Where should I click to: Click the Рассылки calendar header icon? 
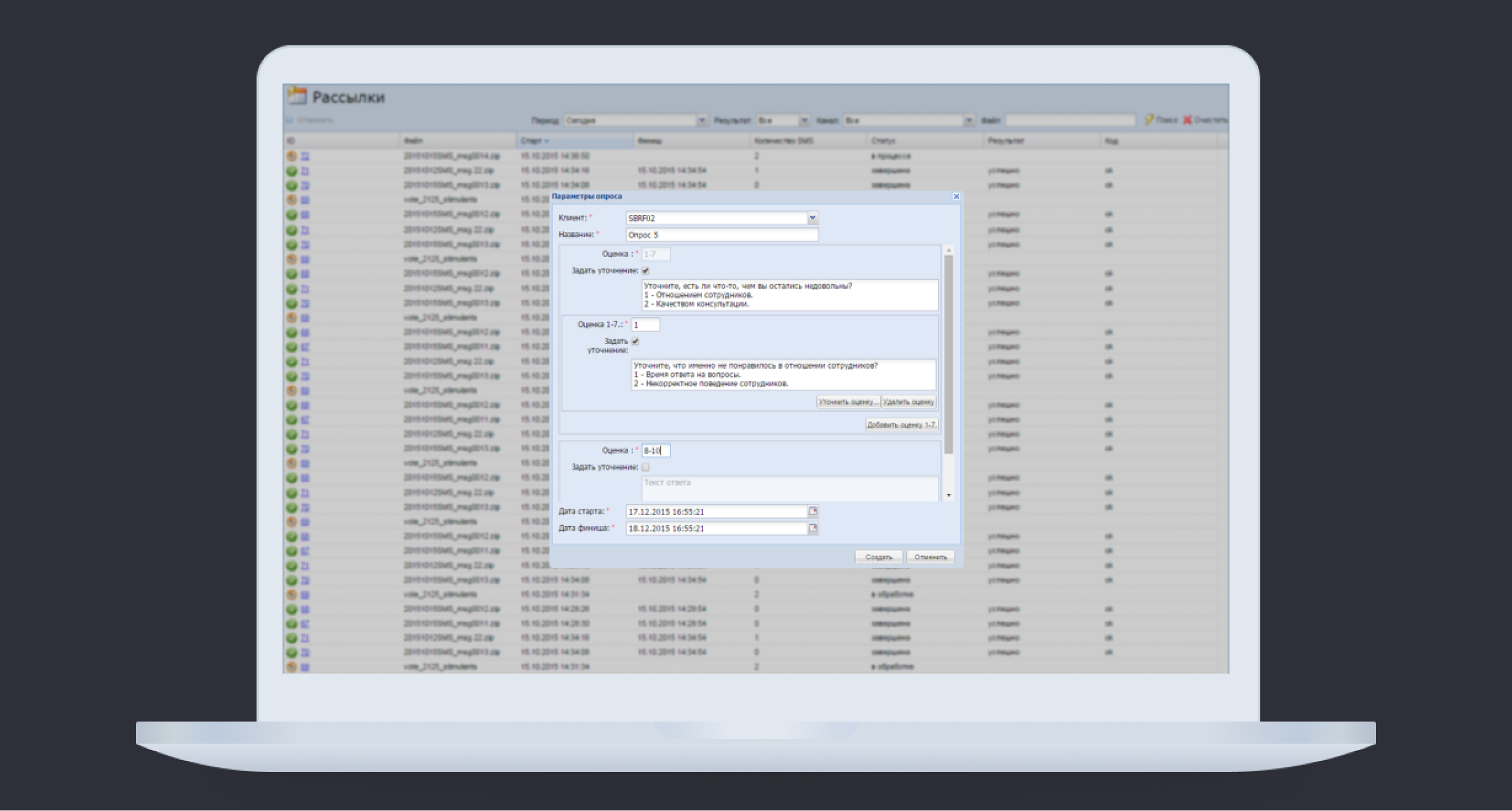(298, 96)
